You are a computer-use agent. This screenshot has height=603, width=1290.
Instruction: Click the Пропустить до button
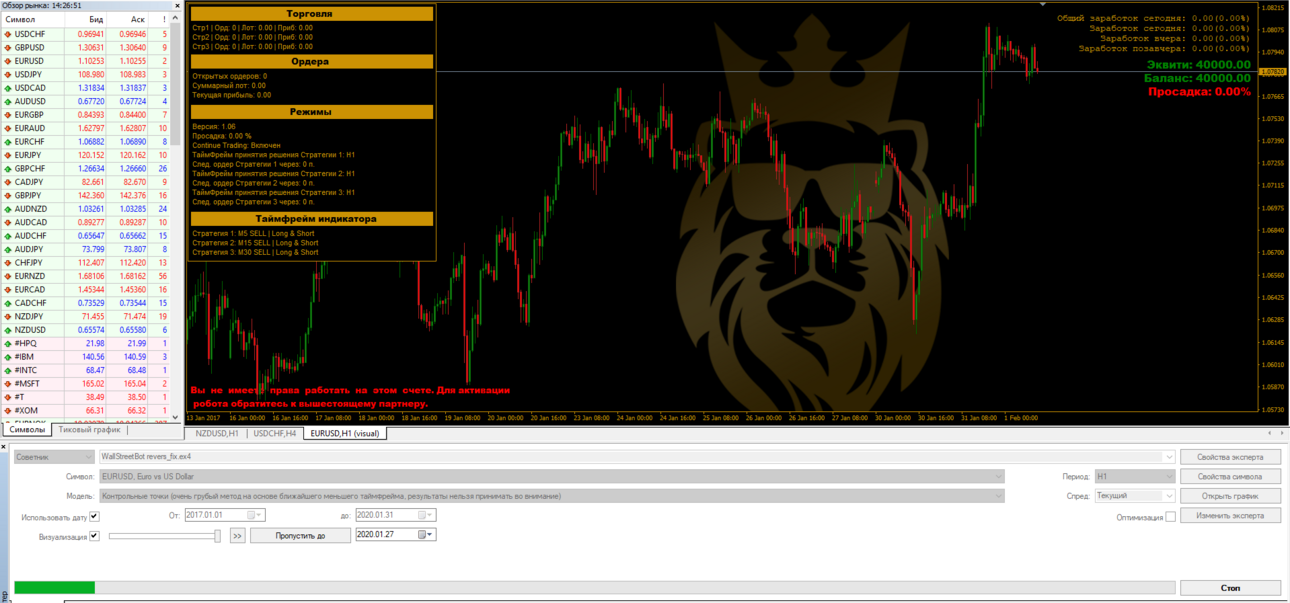[300, 535]
